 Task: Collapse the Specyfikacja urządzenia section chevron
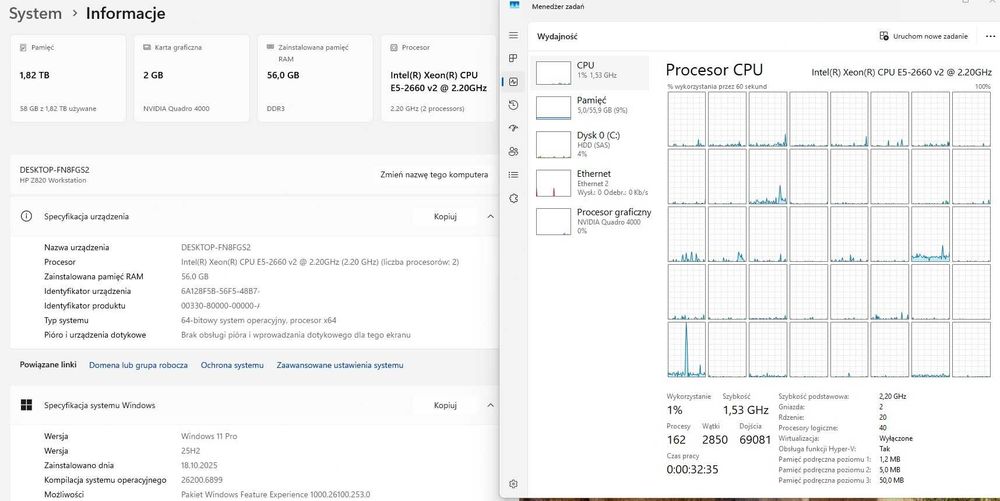(x=490, y=216)
